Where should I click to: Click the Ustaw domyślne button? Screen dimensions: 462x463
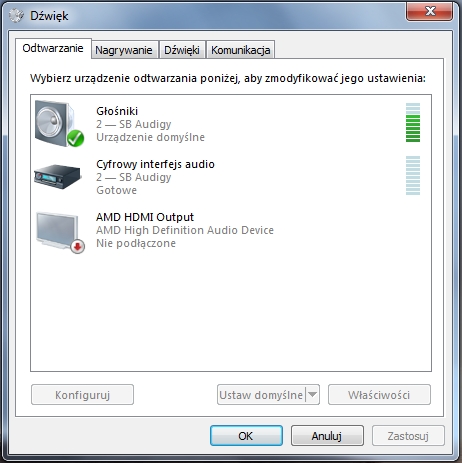pyautogui.click(x=261, y=395)
